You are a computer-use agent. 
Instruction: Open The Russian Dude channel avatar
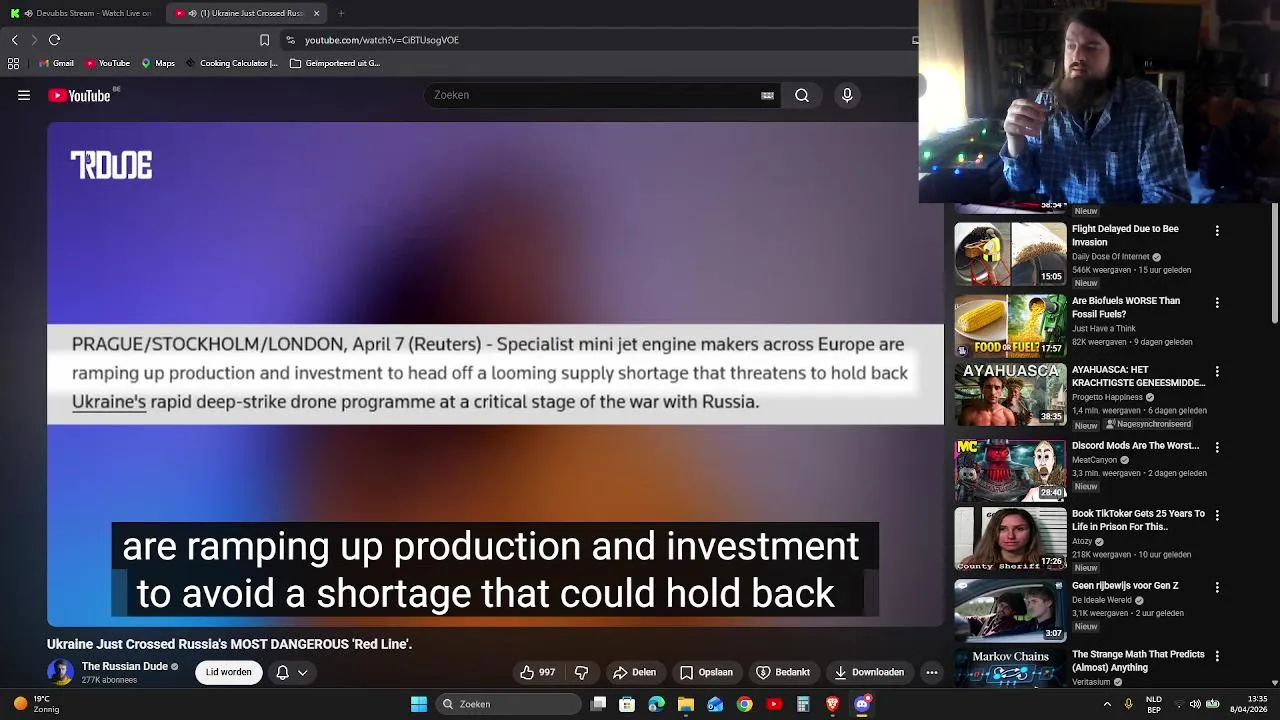60,672
